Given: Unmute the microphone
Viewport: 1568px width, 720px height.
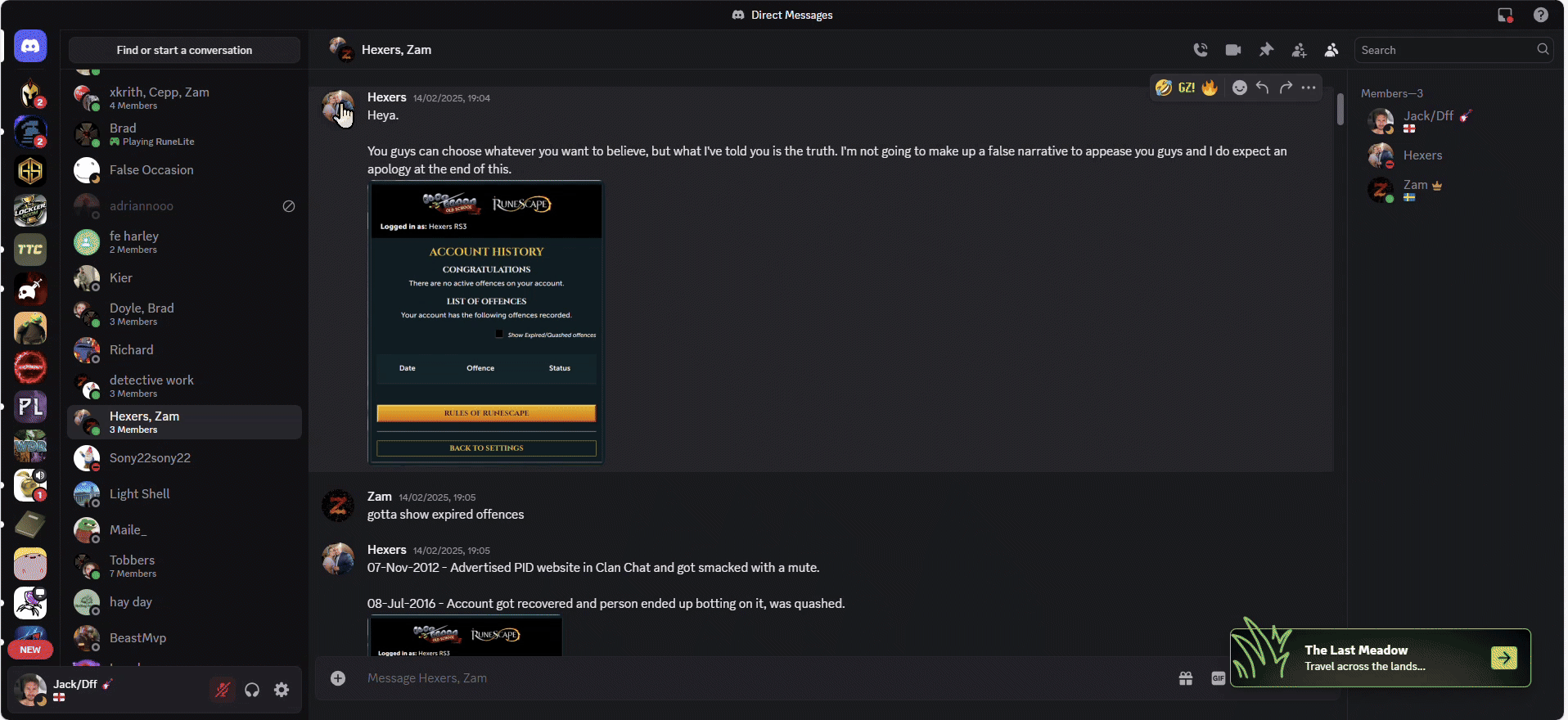Looking at the screenshot, I should click(222, 690).
